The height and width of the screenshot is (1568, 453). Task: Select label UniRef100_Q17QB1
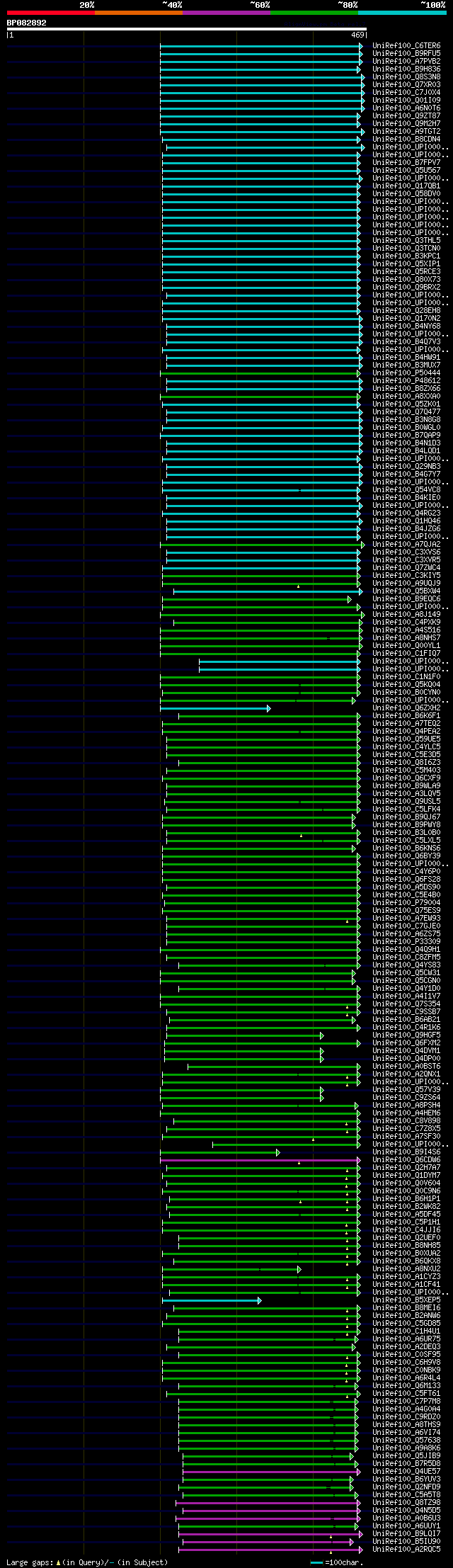[406, 186]
